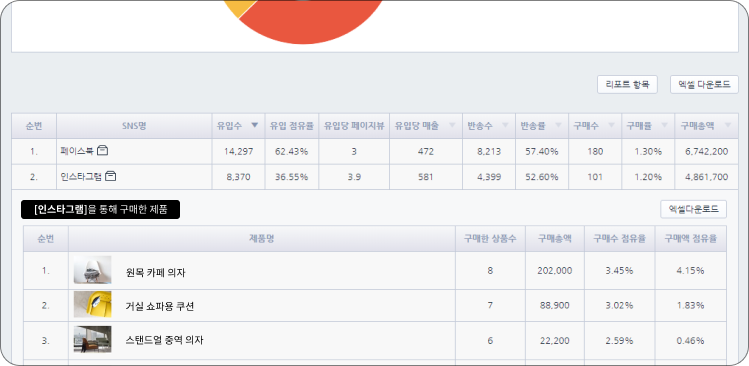Download product list with 엑셀다운로드 button
The width and height of the screenshot is (749, 366).
tap(693, 209)
